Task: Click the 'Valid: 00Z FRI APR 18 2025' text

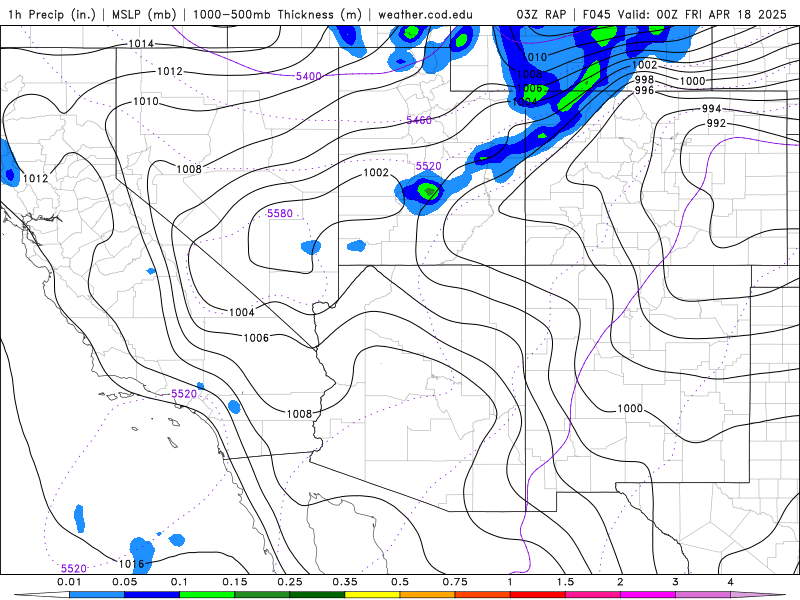Action: point(703,14)
